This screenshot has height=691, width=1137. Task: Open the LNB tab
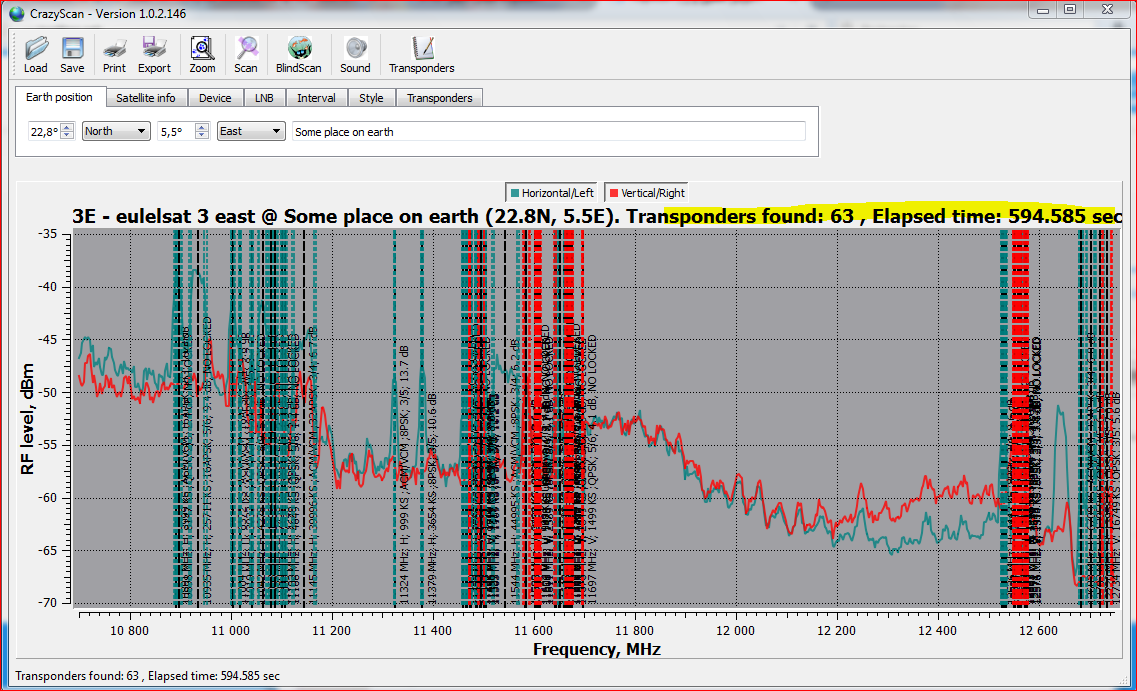[264, 98]
